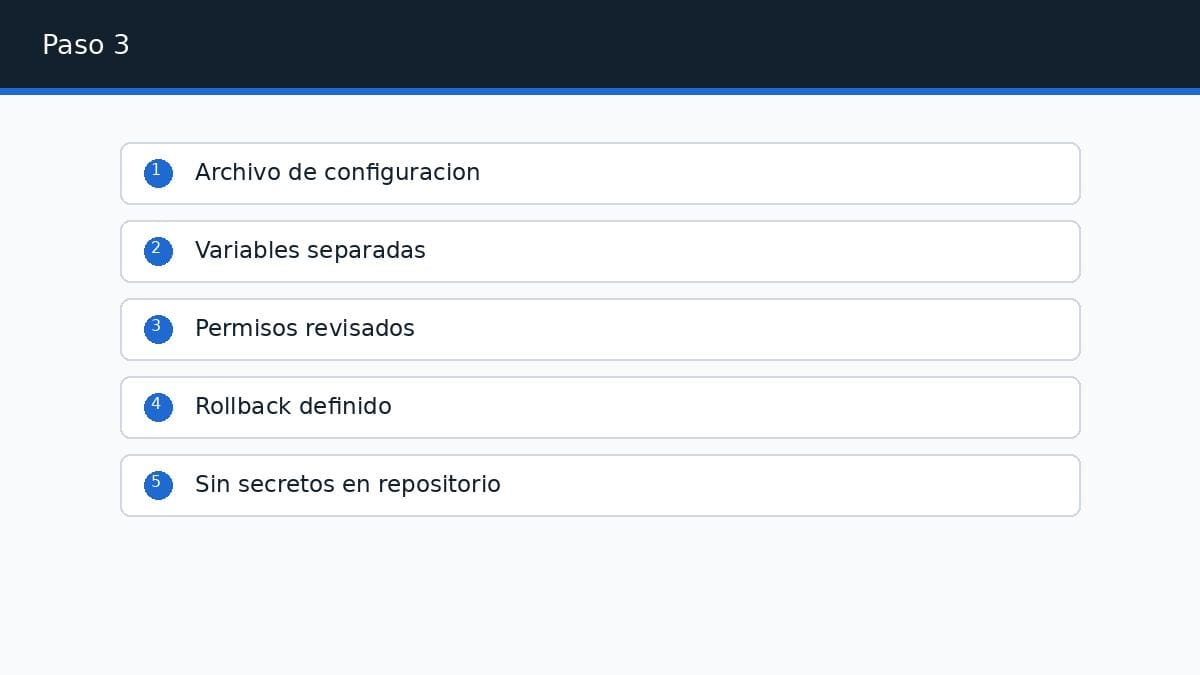The image size is (1200, 675).
Task: Select the number 5 blue badge
Action: pos(158,485)
